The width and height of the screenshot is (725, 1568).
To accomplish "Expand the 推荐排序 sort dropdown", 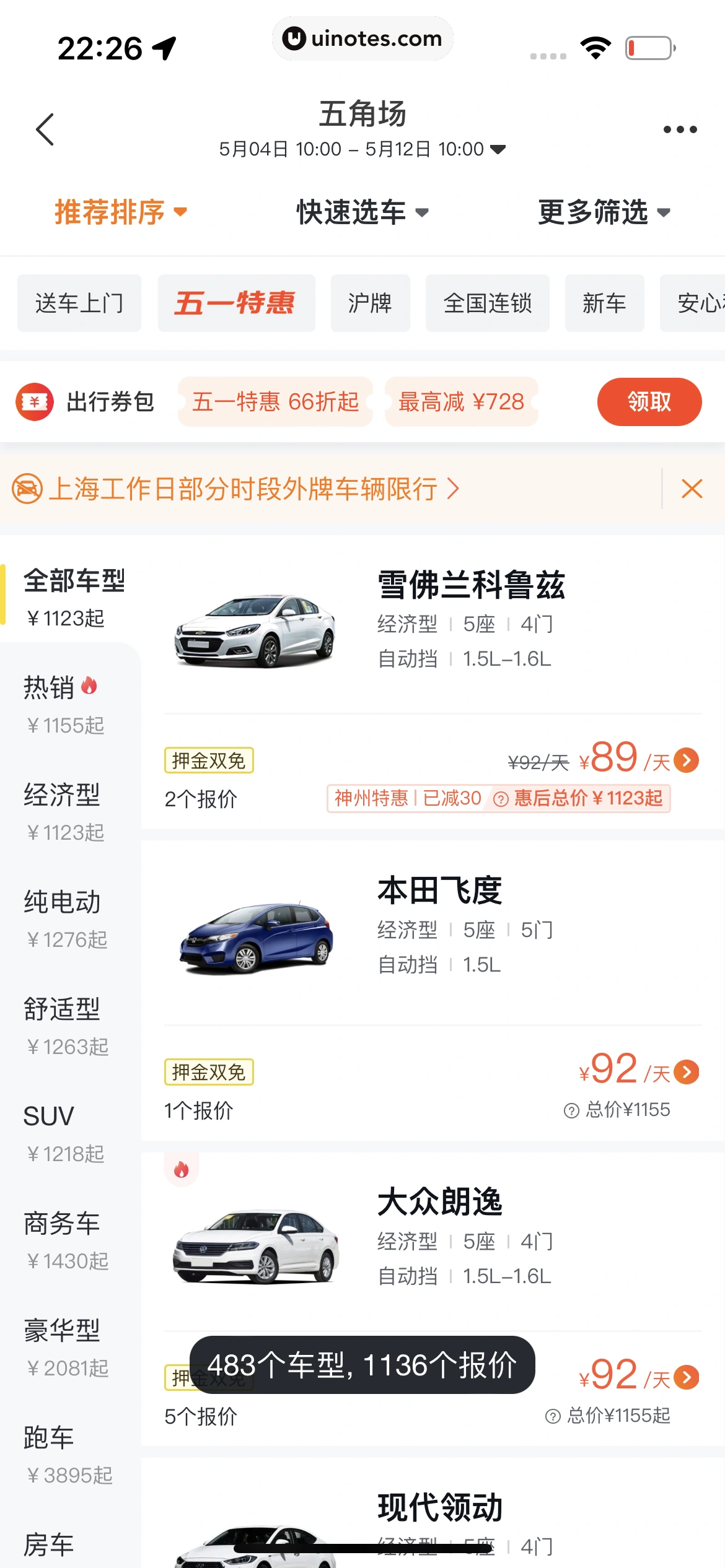I will click(x=121, y=212).
